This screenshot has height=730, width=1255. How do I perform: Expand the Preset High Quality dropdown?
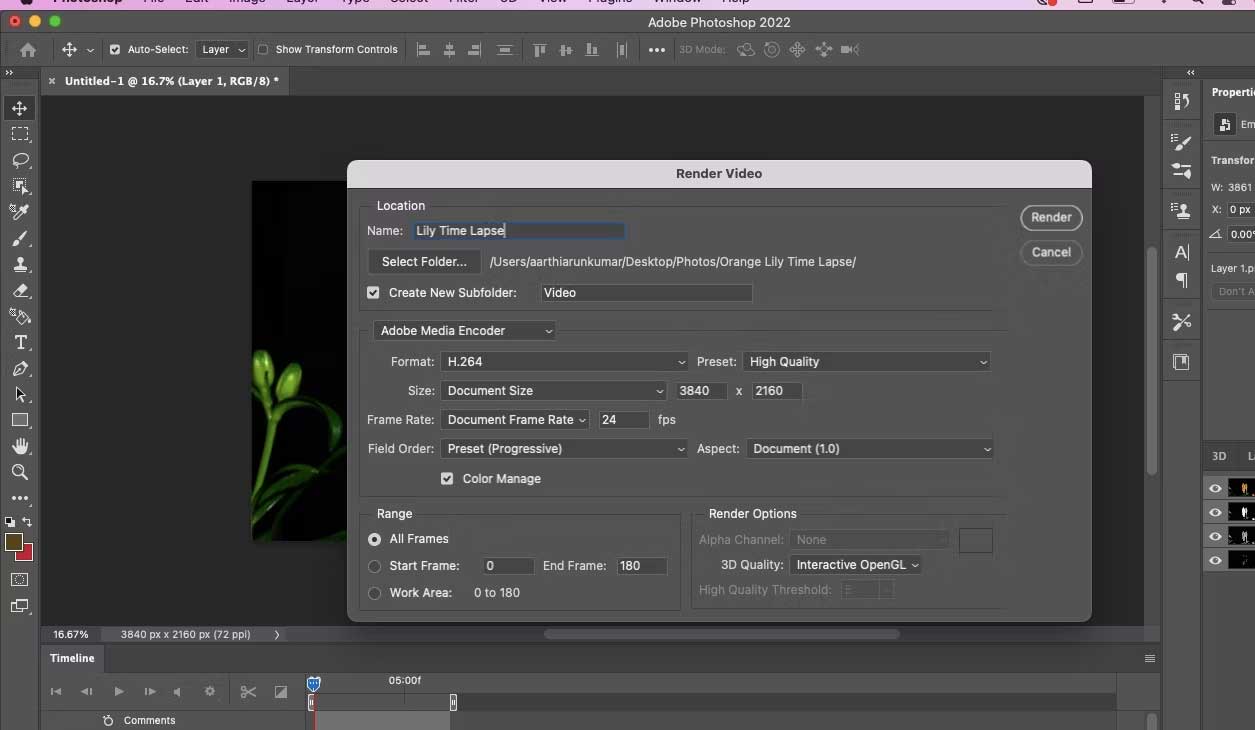[867, 362]
